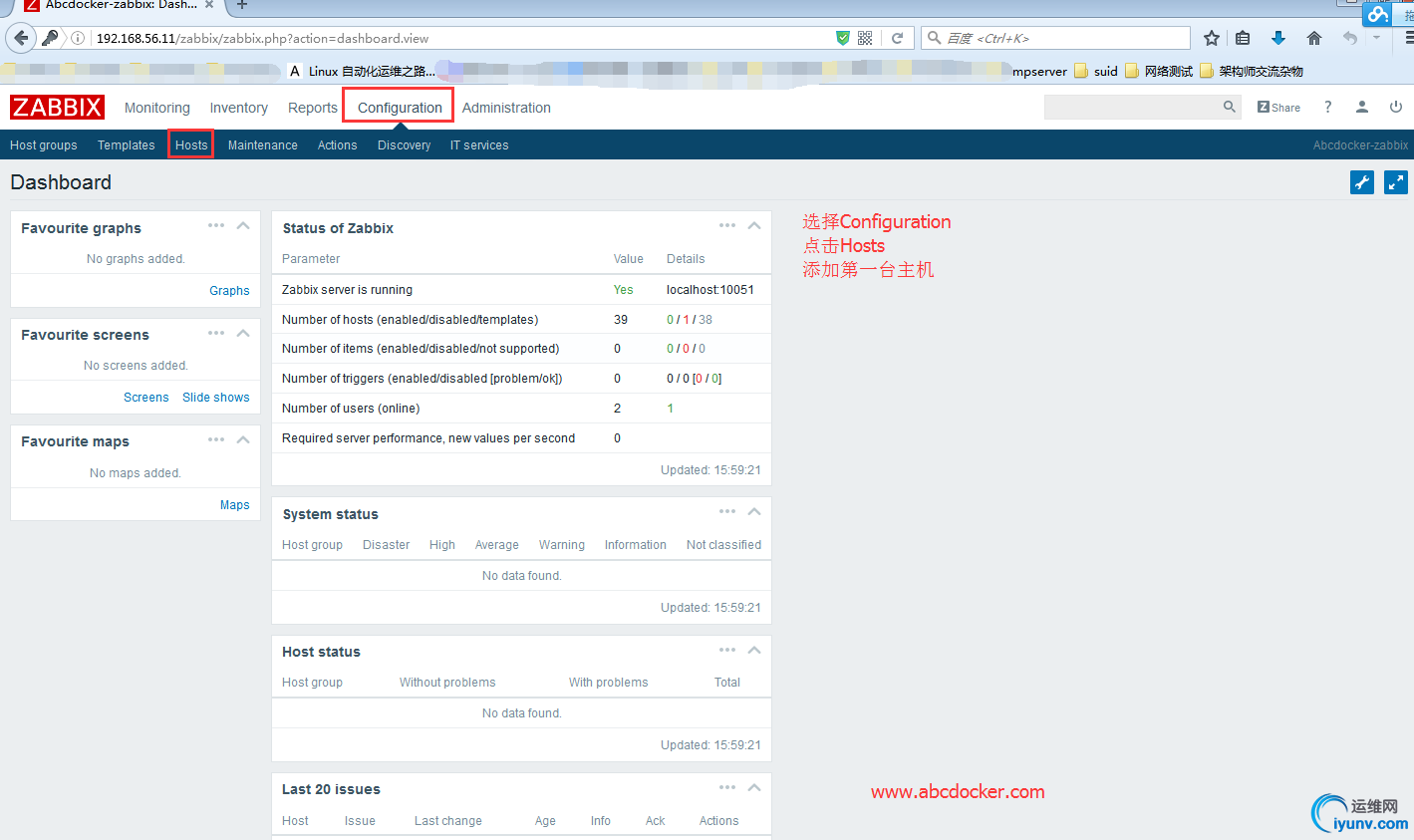Viewport: 1414px width, 840px height.
Task: Click the dashboard wrench configuration icon
Action: (1362, 182)
